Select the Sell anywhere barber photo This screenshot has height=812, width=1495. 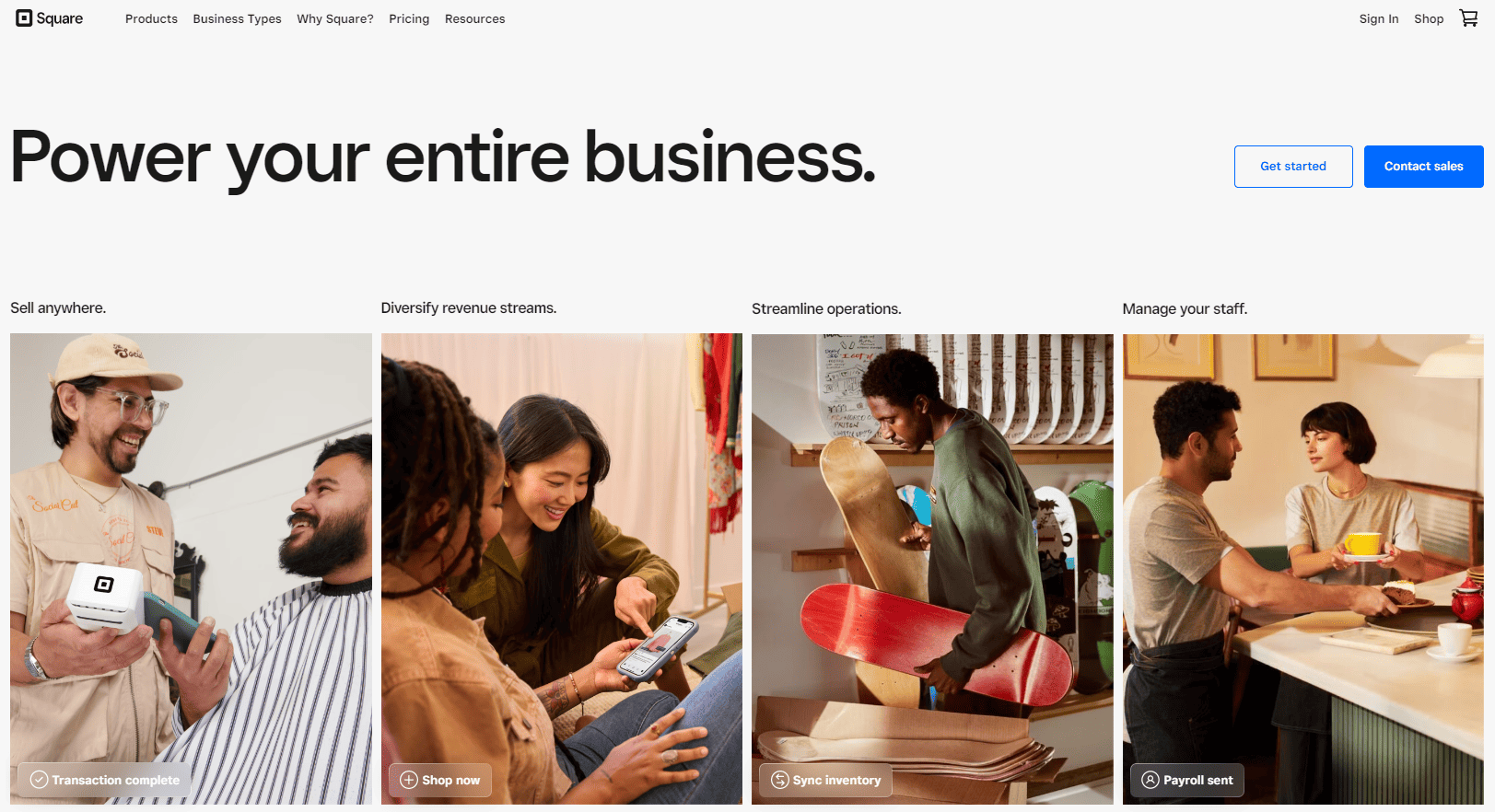pos(191,569)
